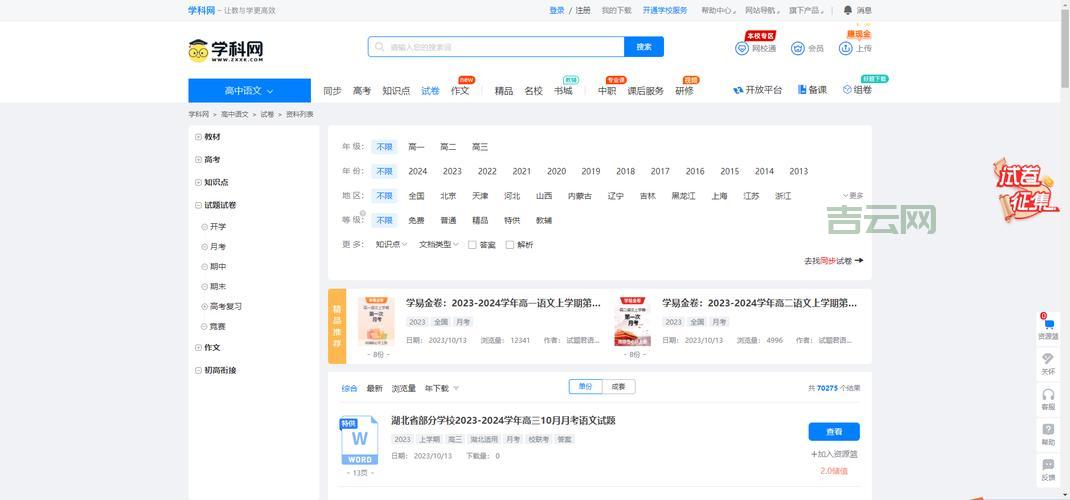Select 月考 in sidebar tree

coord(218,246)
